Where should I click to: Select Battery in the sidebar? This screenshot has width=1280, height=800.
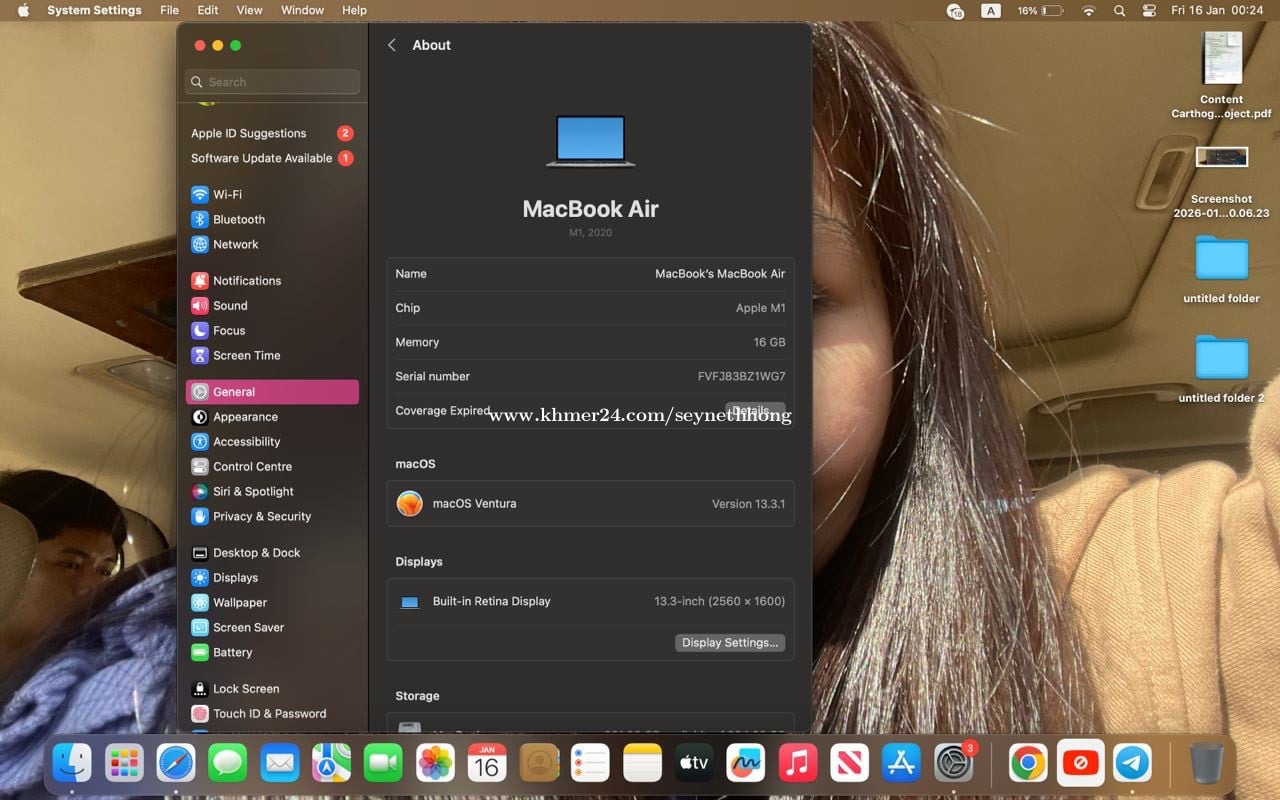[232, 652]
